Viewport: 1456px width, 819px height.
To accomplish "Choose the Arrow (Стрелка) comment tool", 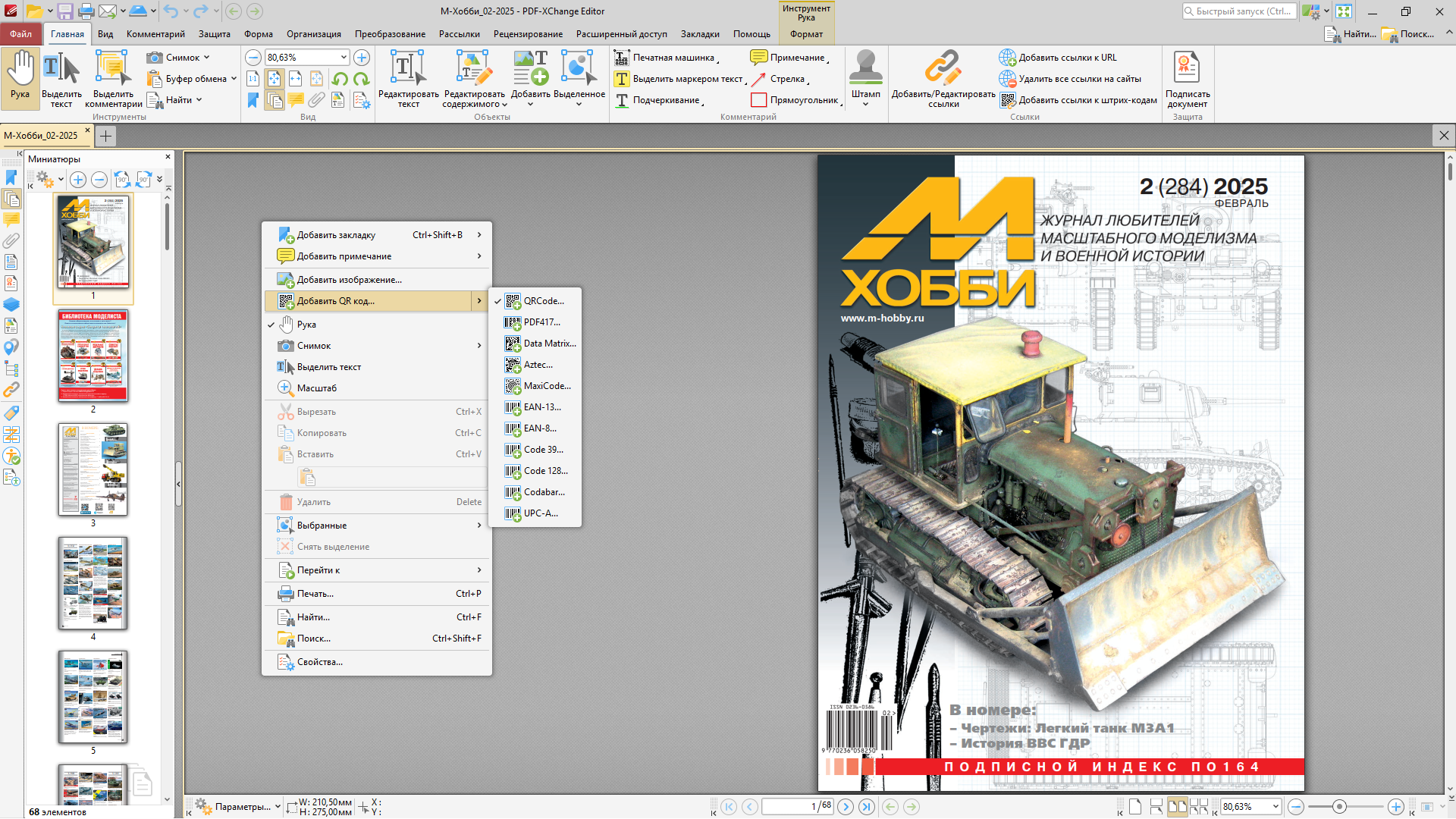I will tap(780, 79).
